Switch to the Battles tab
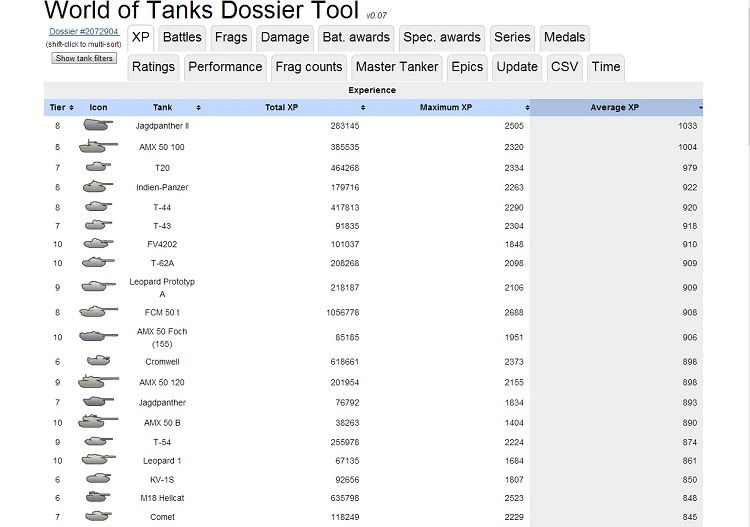Screen dimensions: 750x527 pos(182,37)
